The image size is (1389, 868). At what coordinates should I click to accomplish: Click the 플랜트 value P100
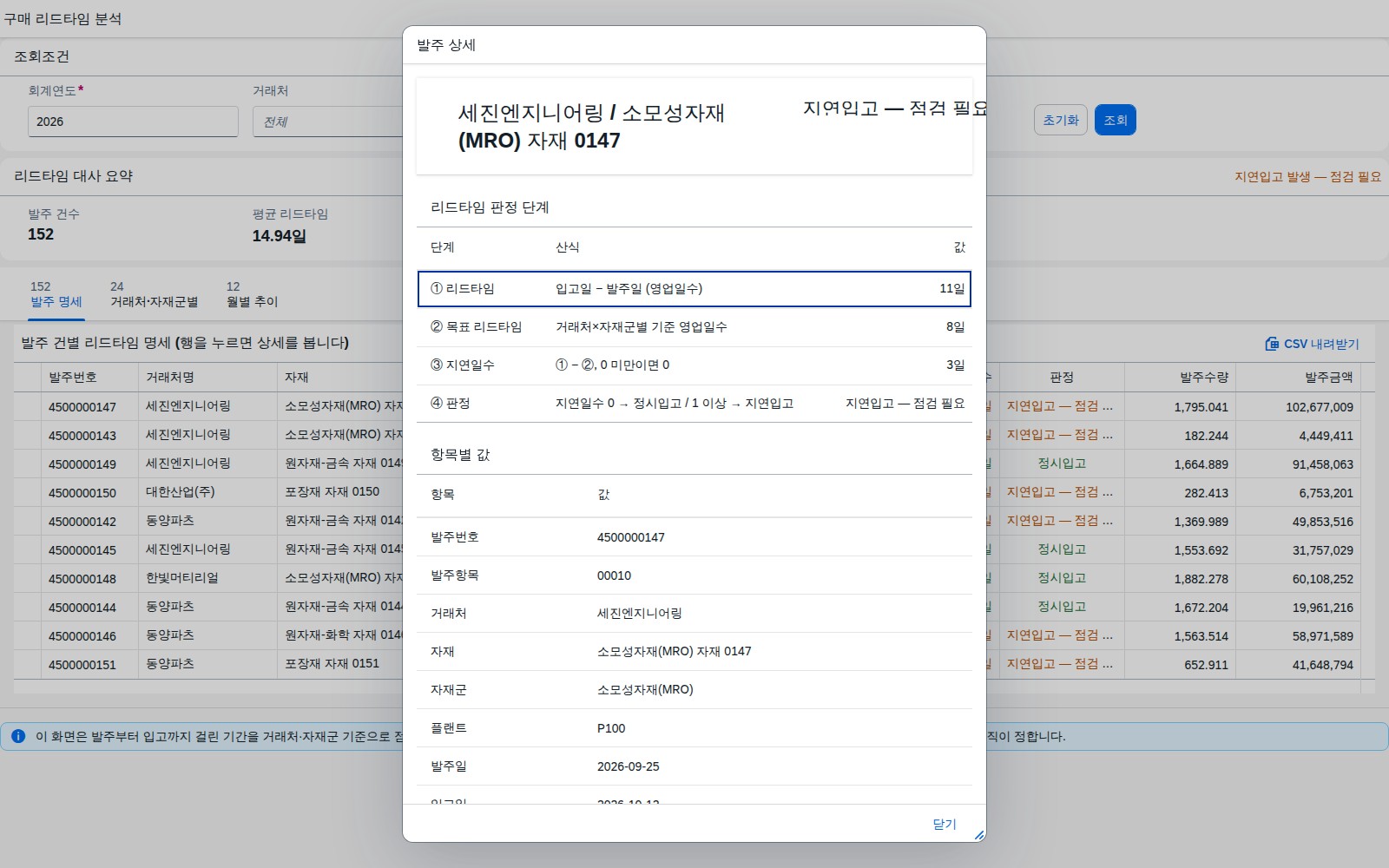611,728
